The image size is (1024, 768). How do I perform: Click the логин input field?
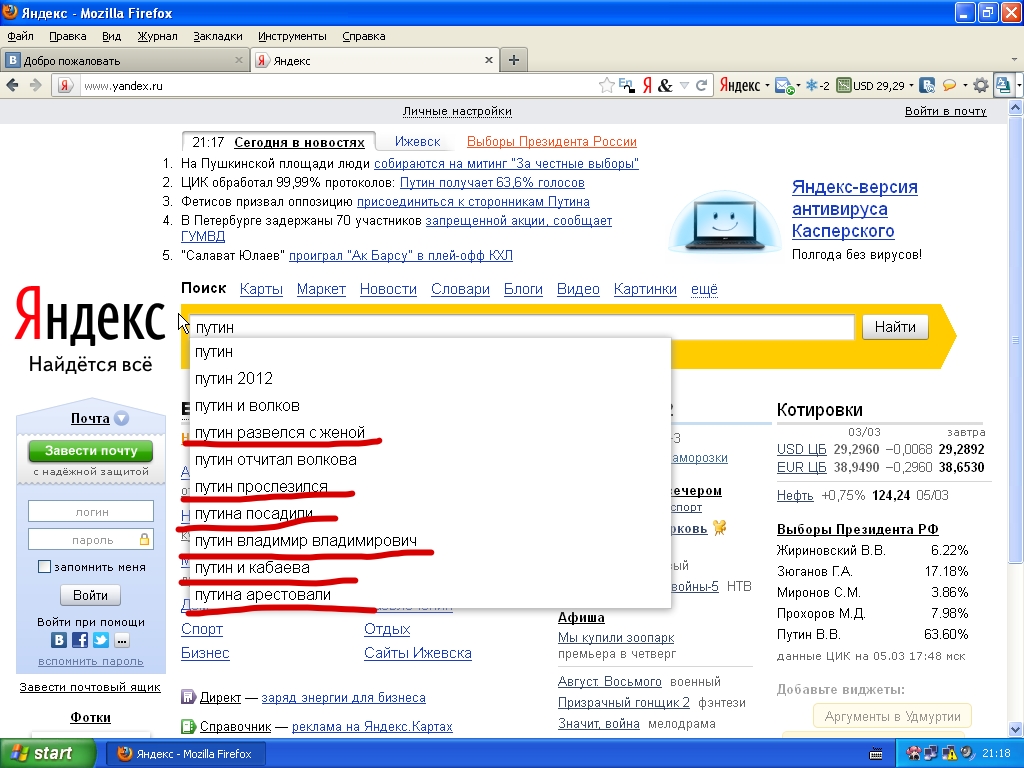[91, 512]
